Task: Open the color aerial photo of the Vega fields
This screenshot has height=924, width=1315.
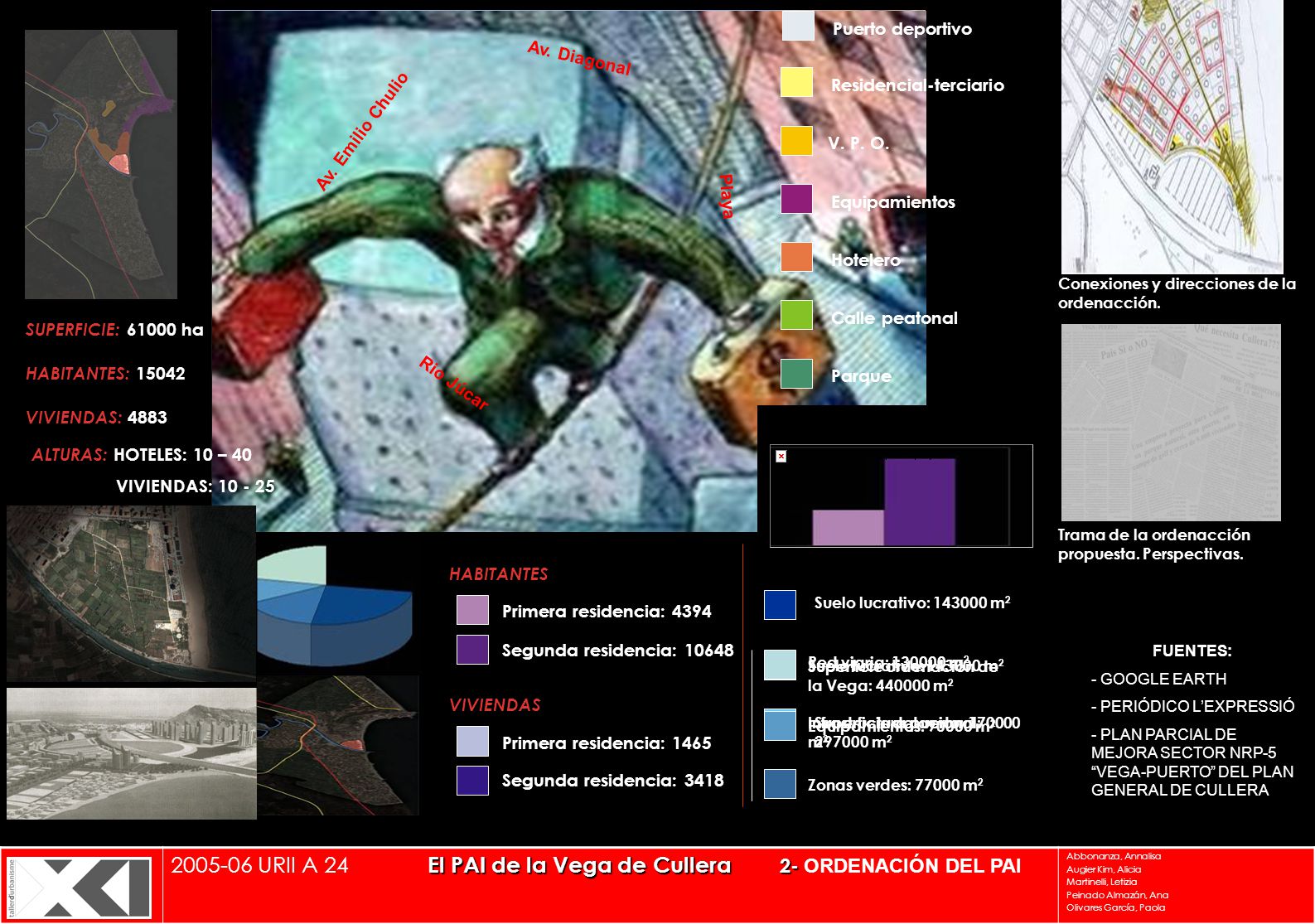Action: point(131,593)
